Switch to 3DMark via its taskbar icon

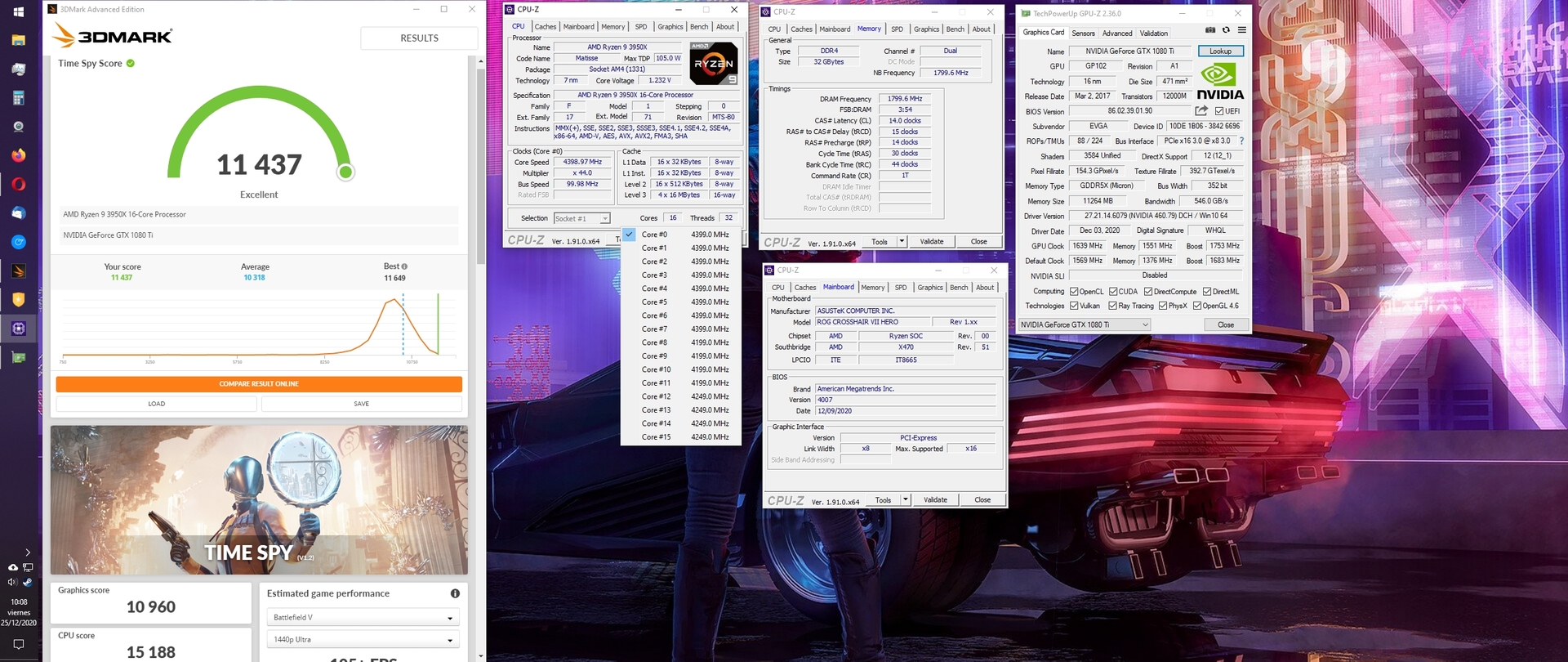pyautogui.click(x=18, y=271)
